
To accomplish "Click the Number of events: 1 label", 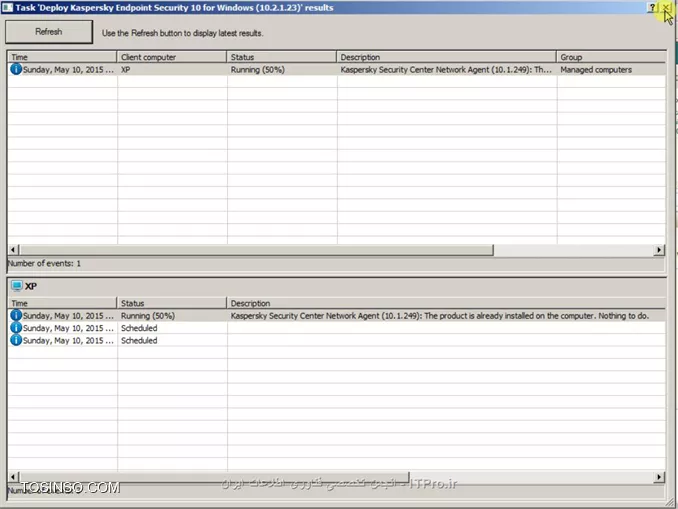I will click(x=45, y=263).
